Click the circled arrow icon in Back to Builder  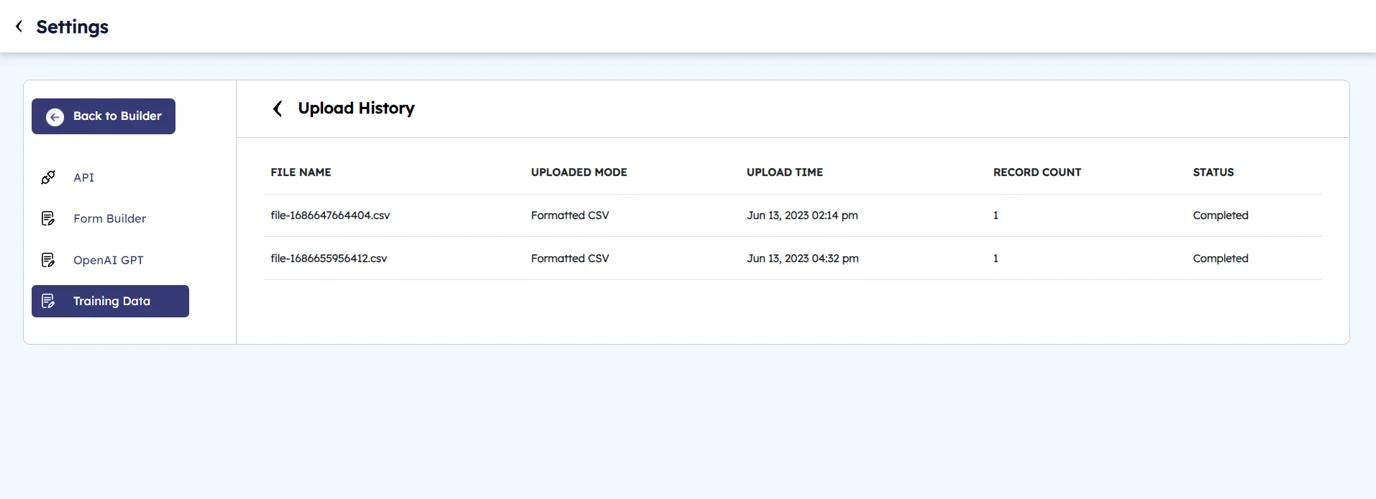(55, 117)
